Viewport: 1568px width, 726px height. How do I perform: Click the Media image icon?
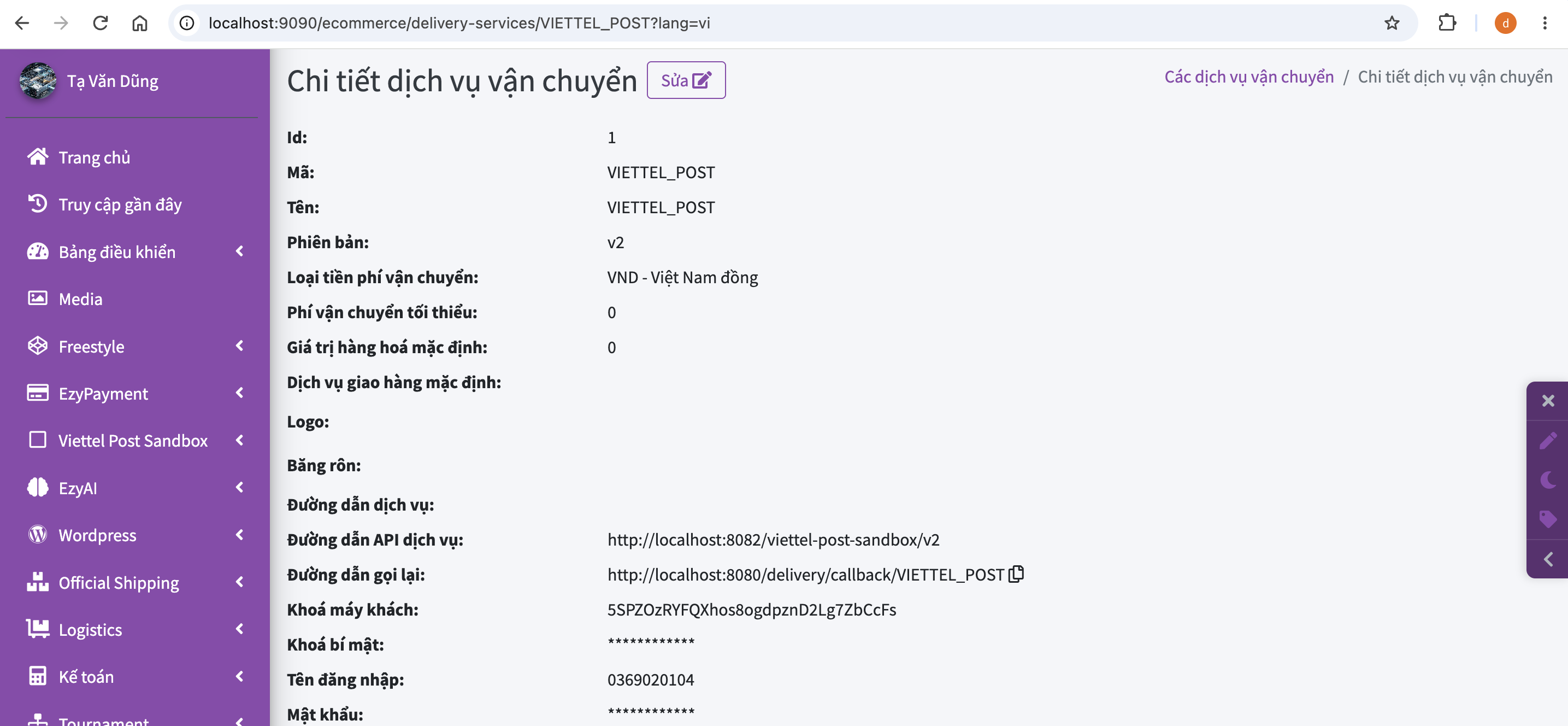(x=38, y=298)
